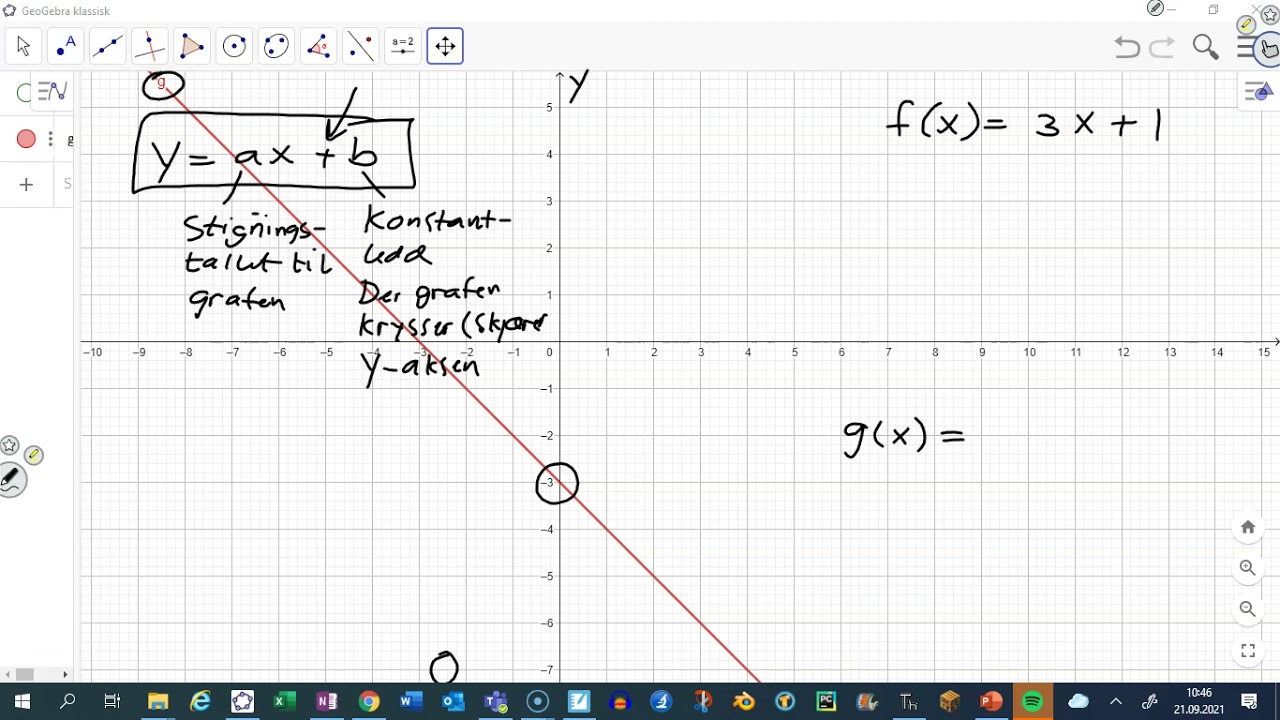Open Windows notification center
Viewport: 1280px width, 720px height.
(1249, 701)
